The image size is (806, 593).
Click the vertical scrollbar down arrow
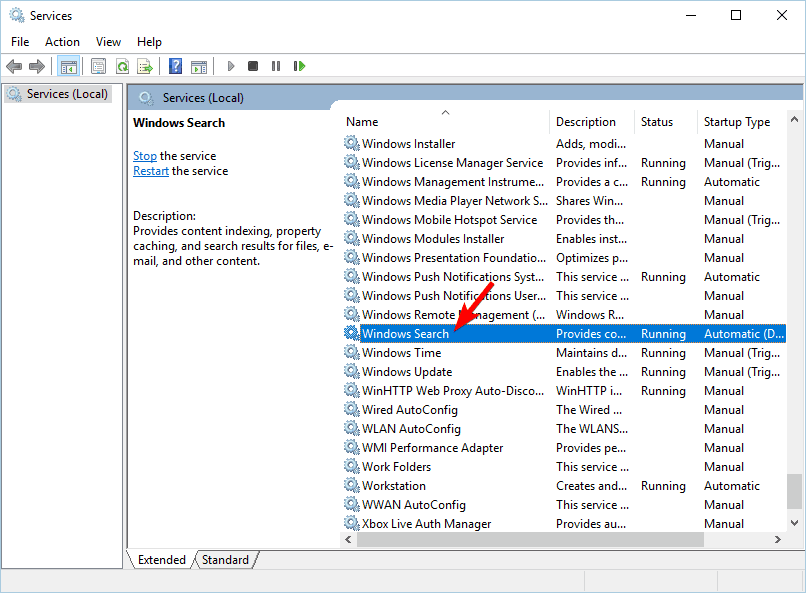794,523
